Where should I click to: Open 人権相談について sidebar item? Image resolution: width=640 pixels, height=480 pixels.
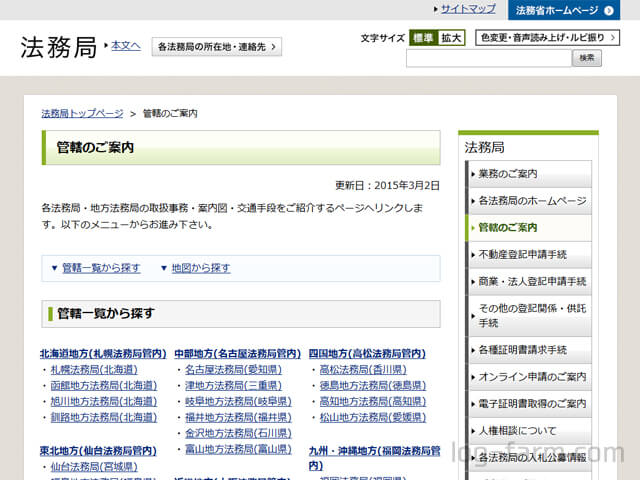point(530,431)
